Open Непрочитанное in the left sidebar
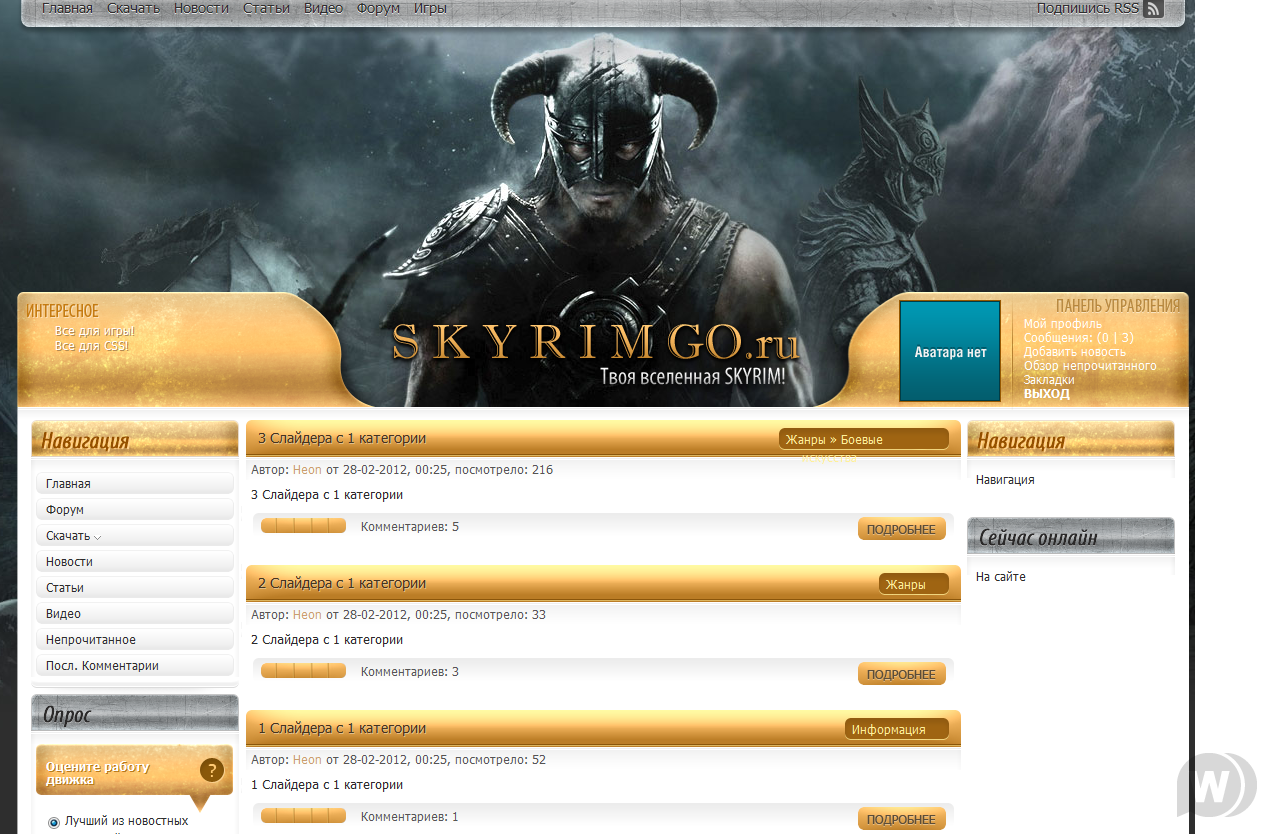Image resolution: width=1274 pixels, height=834 pixels. coord(135,640)
